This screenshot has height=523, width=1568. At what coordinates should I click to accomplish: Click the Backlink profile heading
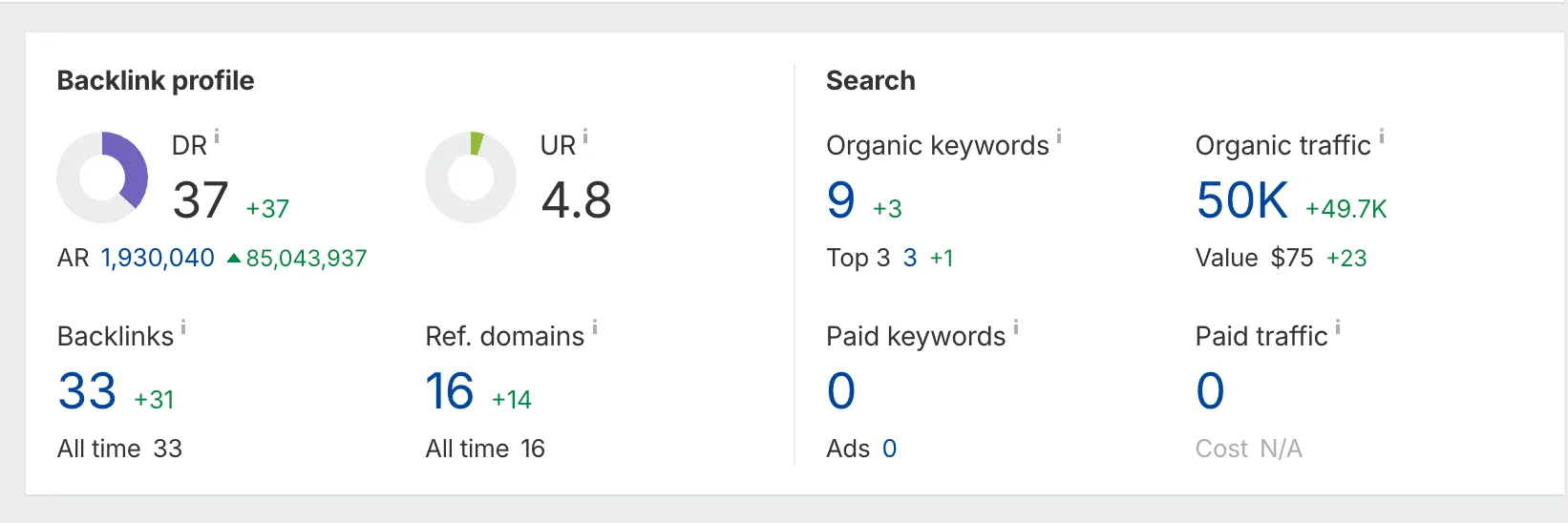click(156, 81)
